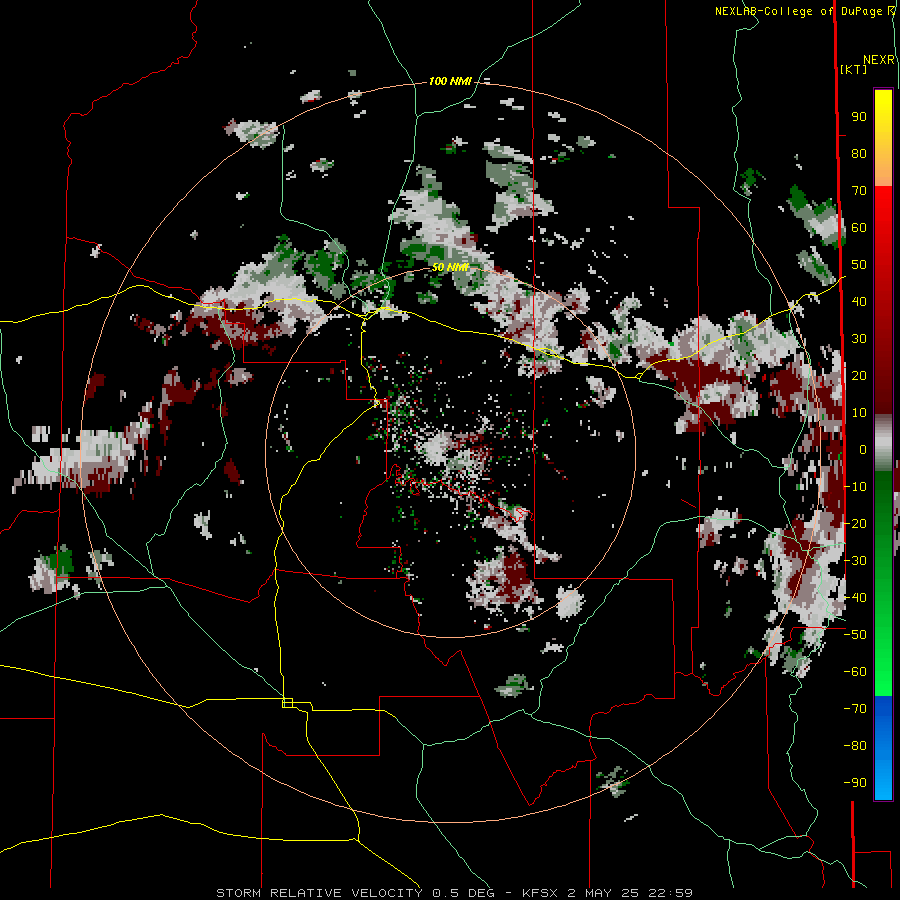Click the 2 MAY 25 date text
The height and width of the screenshot is (900, 900).
pos(603,893)
